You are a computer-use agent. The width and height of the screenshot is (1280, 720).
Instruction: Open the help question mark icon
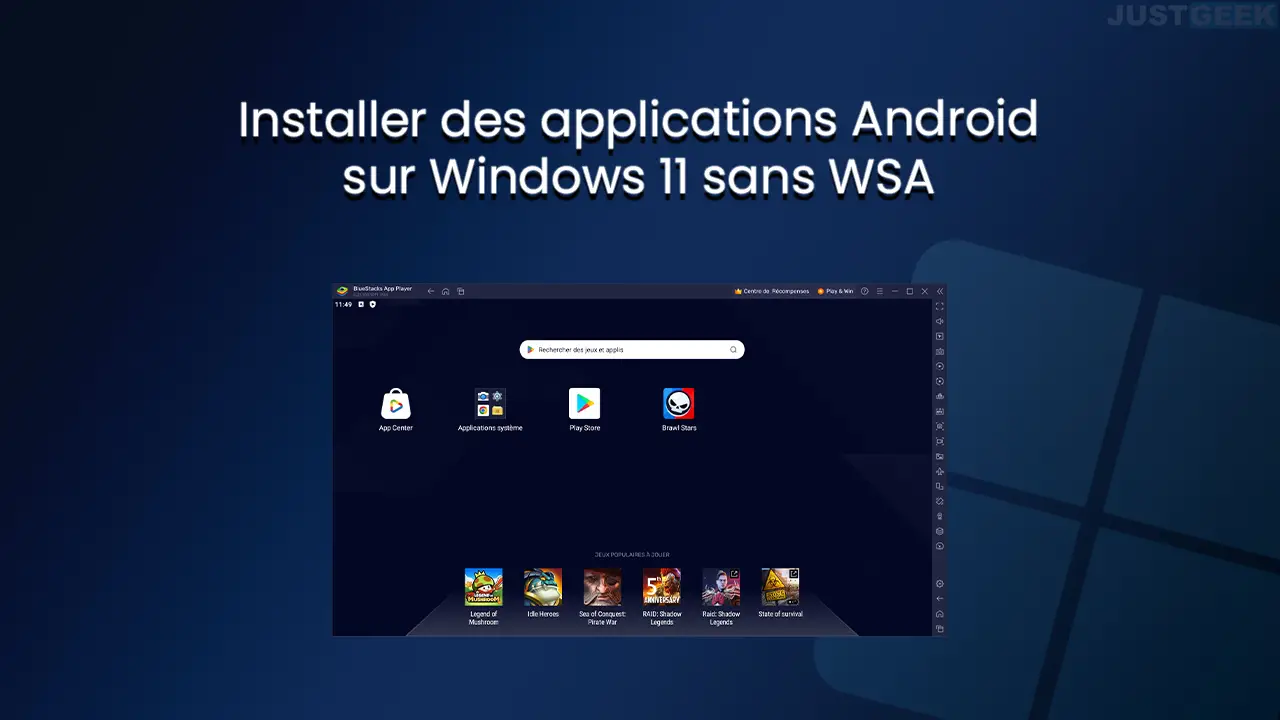point(865,291)
